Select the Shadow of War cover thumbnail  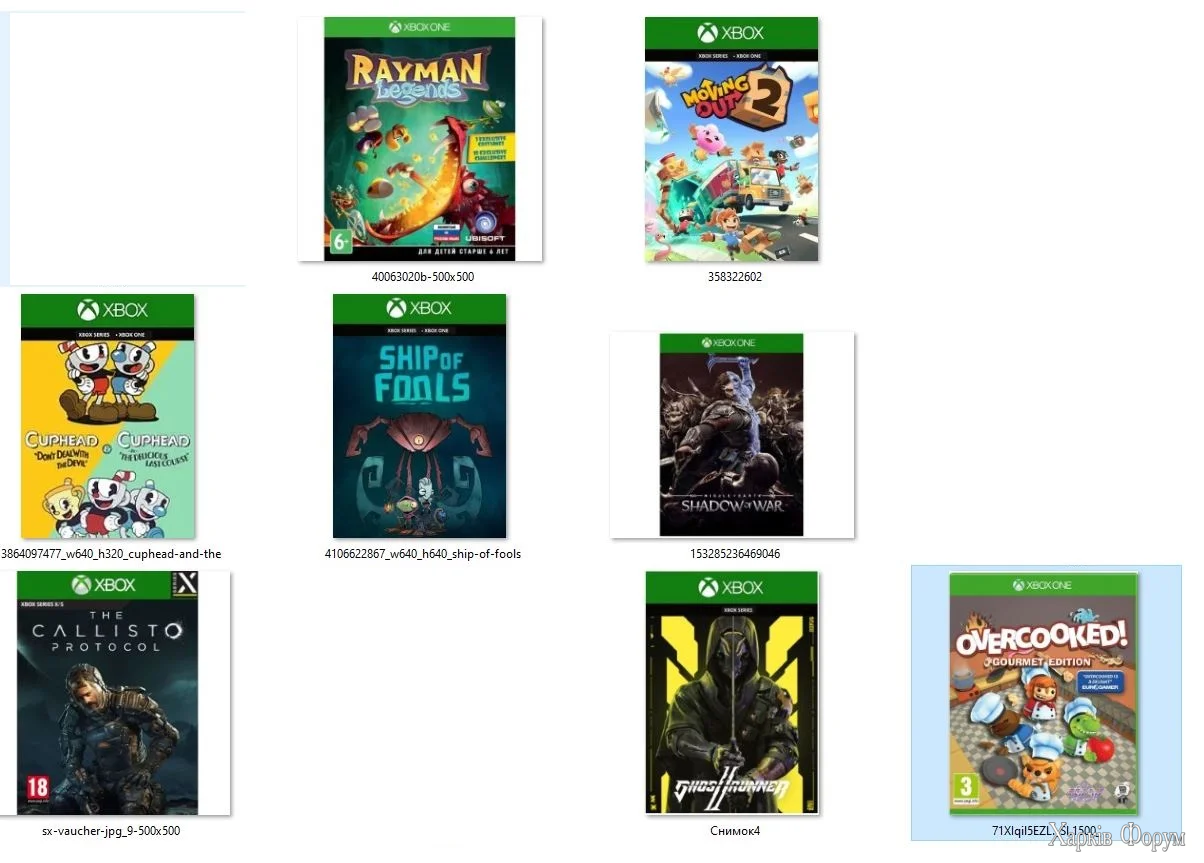[732, 435]
